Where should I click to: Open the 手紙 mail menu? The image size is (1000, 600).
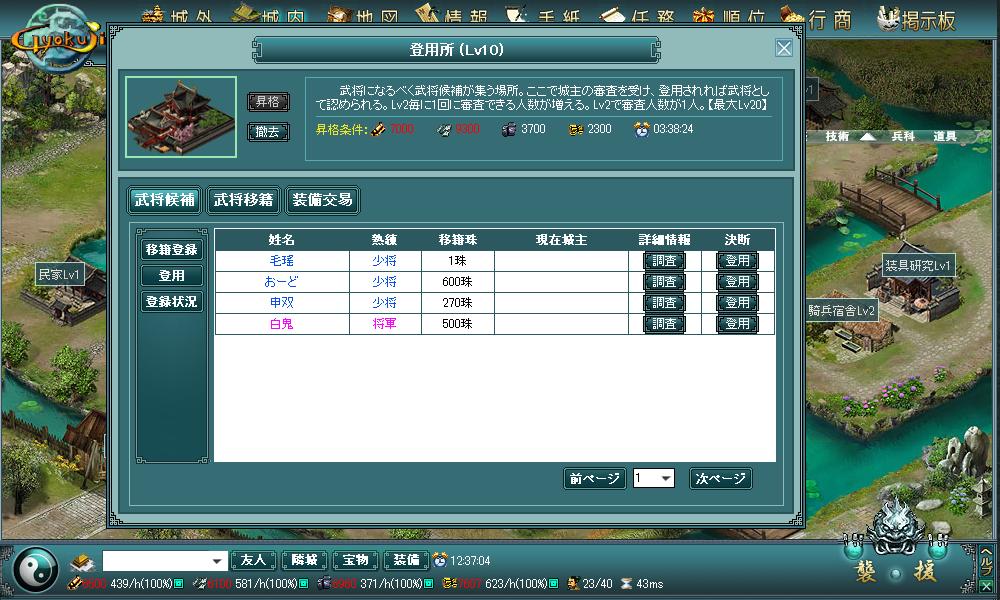543,14
